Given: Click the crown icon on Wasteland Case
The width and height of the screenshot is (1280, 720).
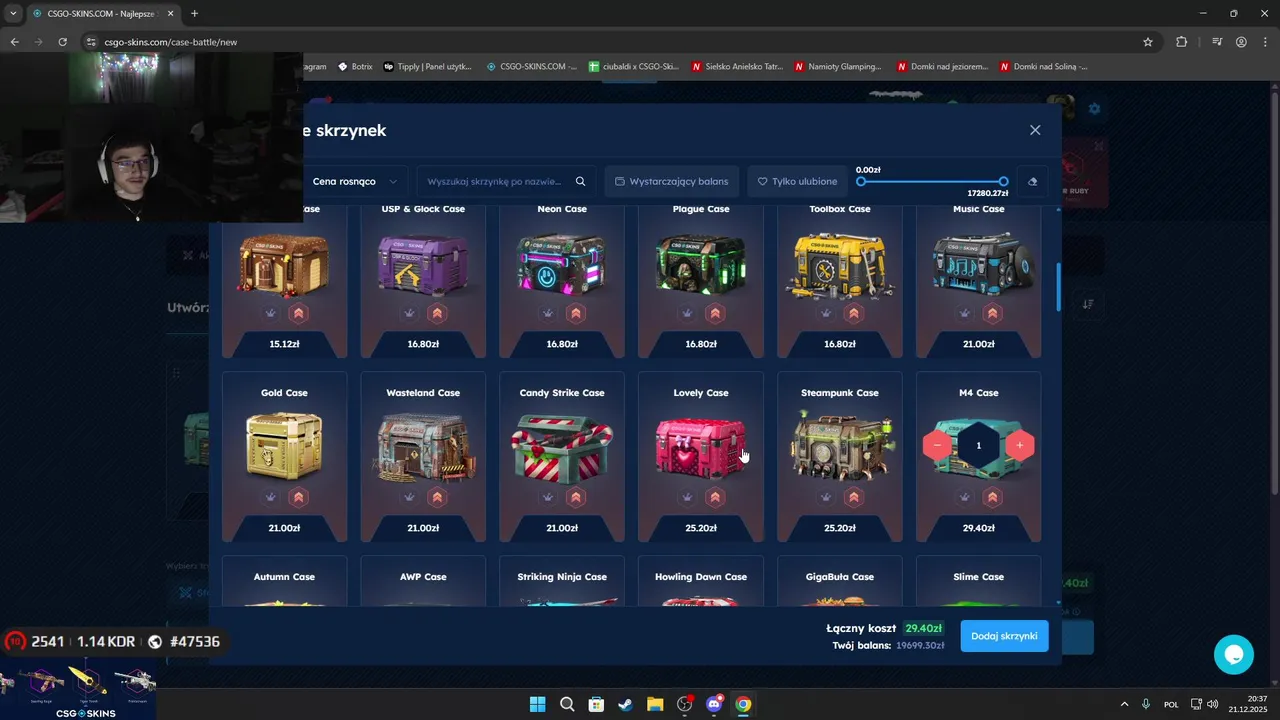Looking at the screenshot, I should 409,497.
